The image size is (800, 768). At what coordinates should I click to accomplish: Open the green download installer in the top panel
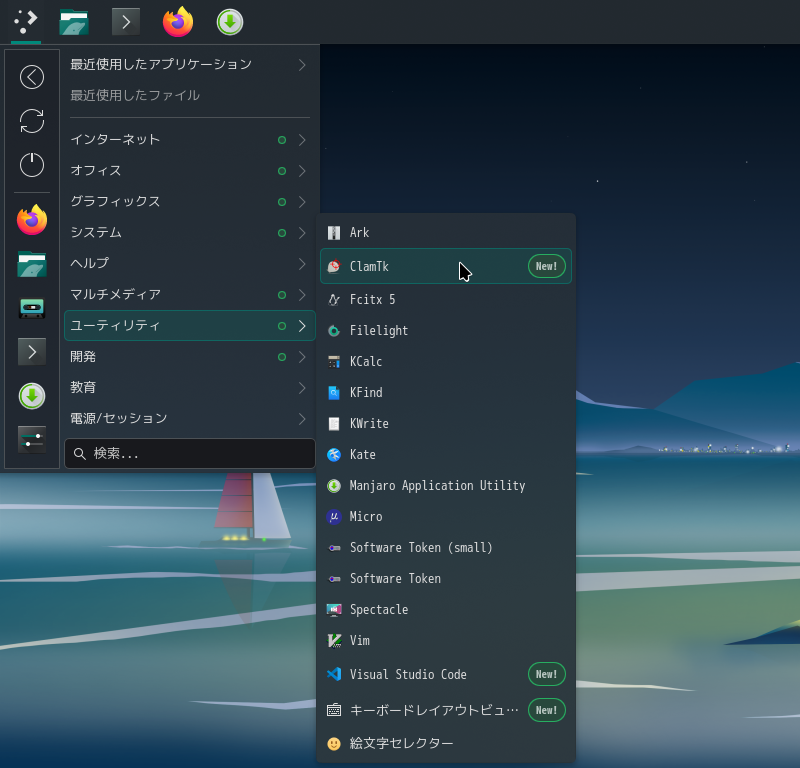pos(230,22)
